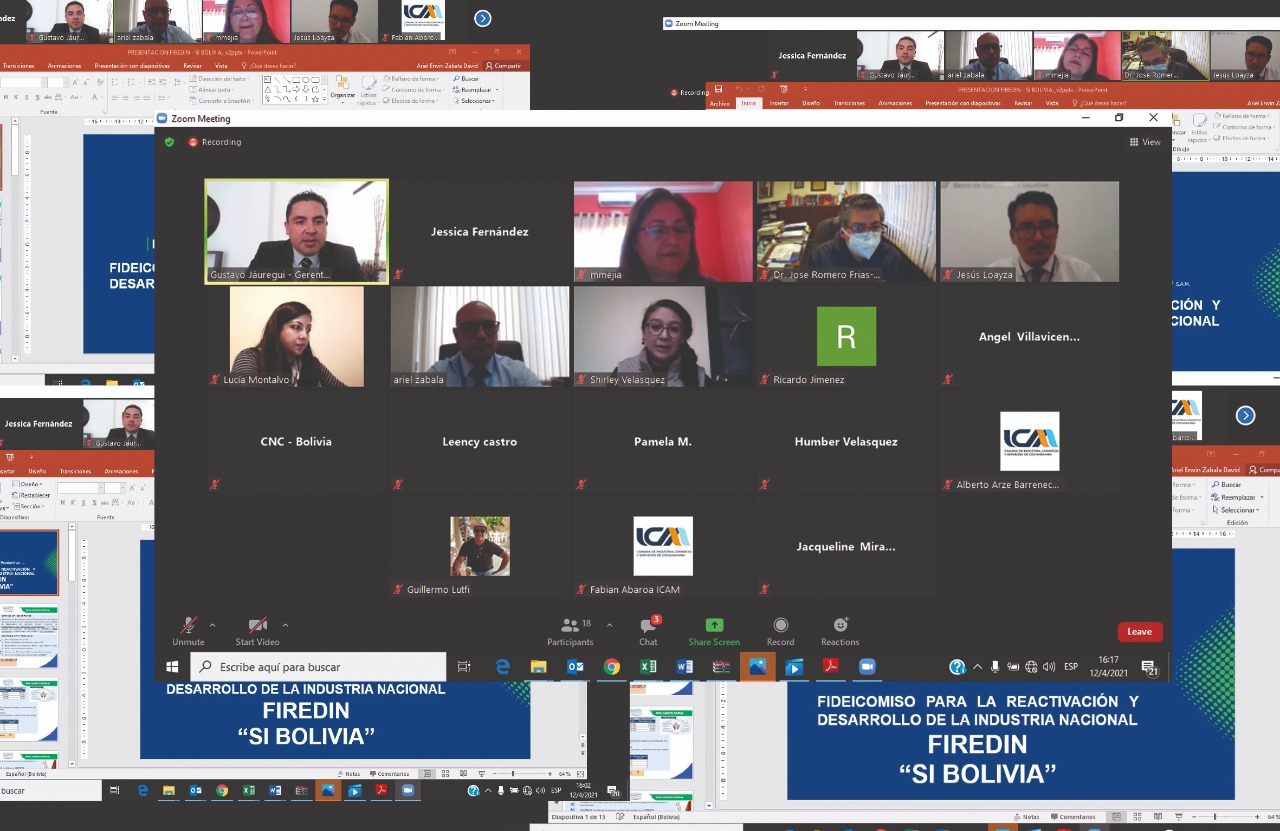Click the View button in Zoom

tap(1144, 142)
